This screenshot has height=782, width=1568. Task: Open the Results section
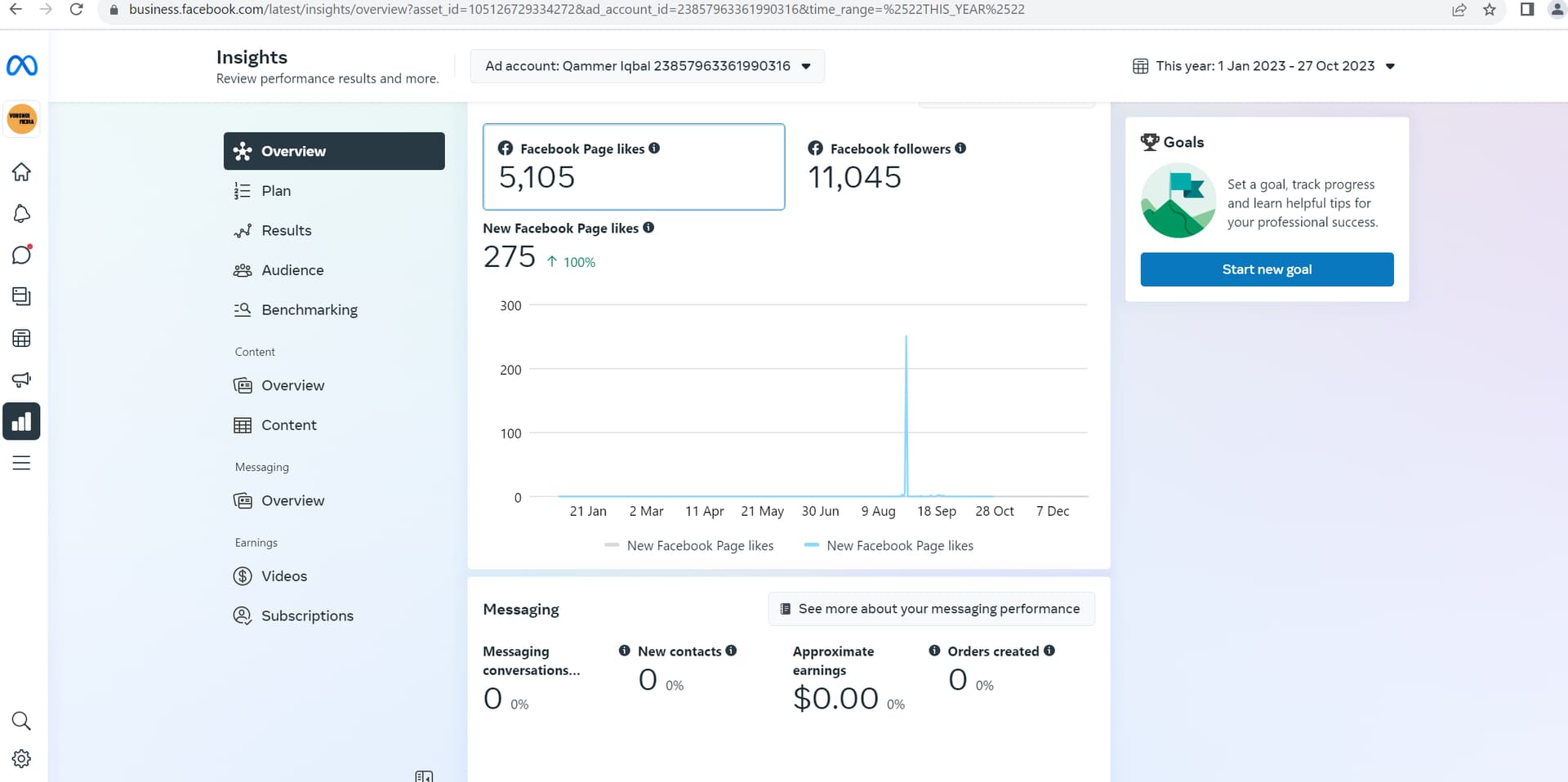click(334, 230)
